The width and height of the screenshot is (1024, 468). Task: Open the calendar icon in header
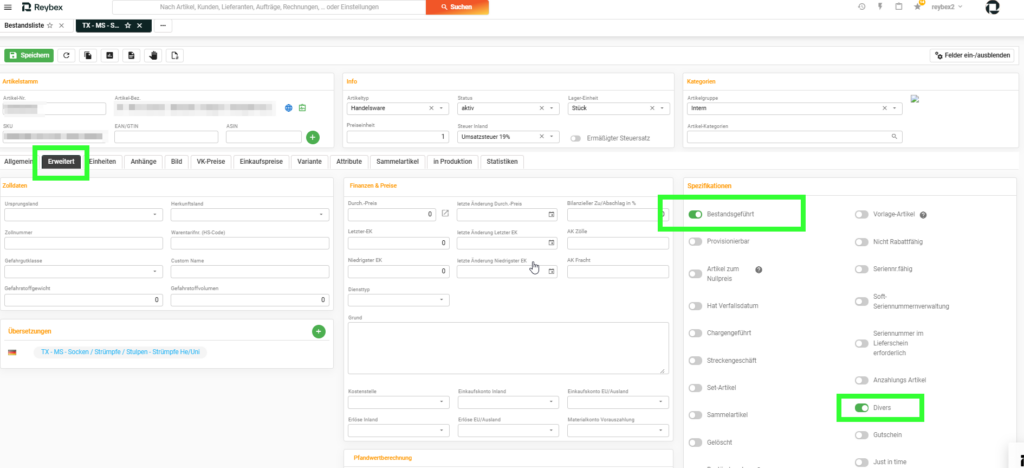(x=899, y=7)
